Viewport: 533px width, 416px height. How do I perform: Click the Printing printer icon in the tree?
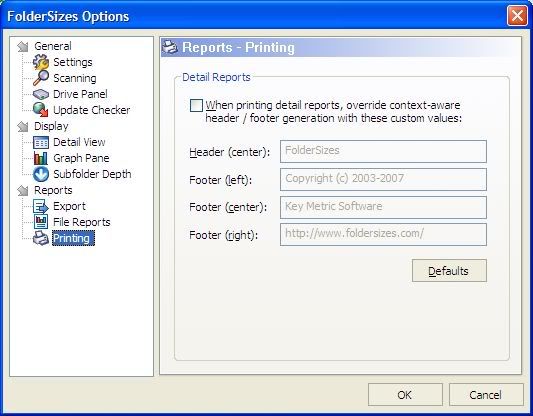(41, 238)
